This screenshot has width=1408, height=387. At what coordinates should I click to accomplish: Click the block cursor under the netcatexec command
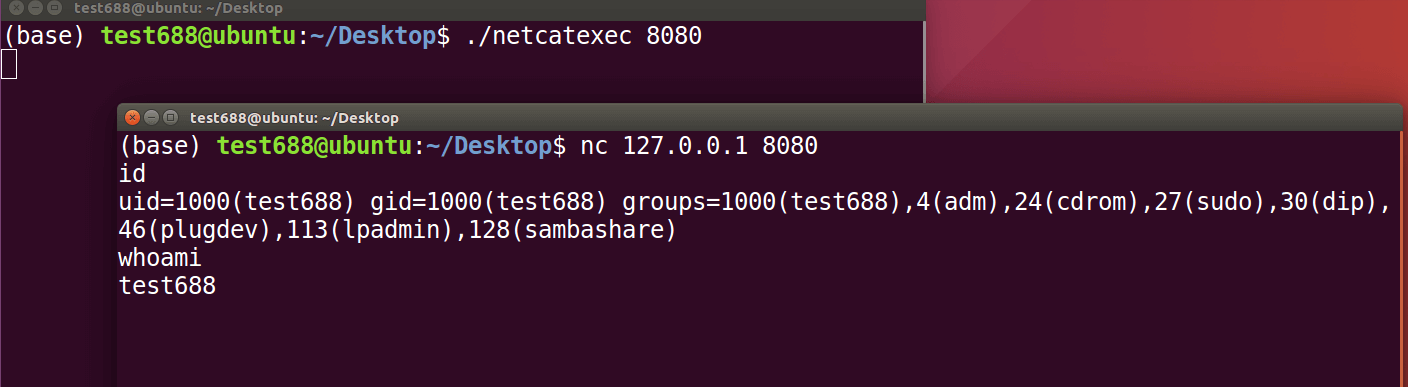coord(9,65)
